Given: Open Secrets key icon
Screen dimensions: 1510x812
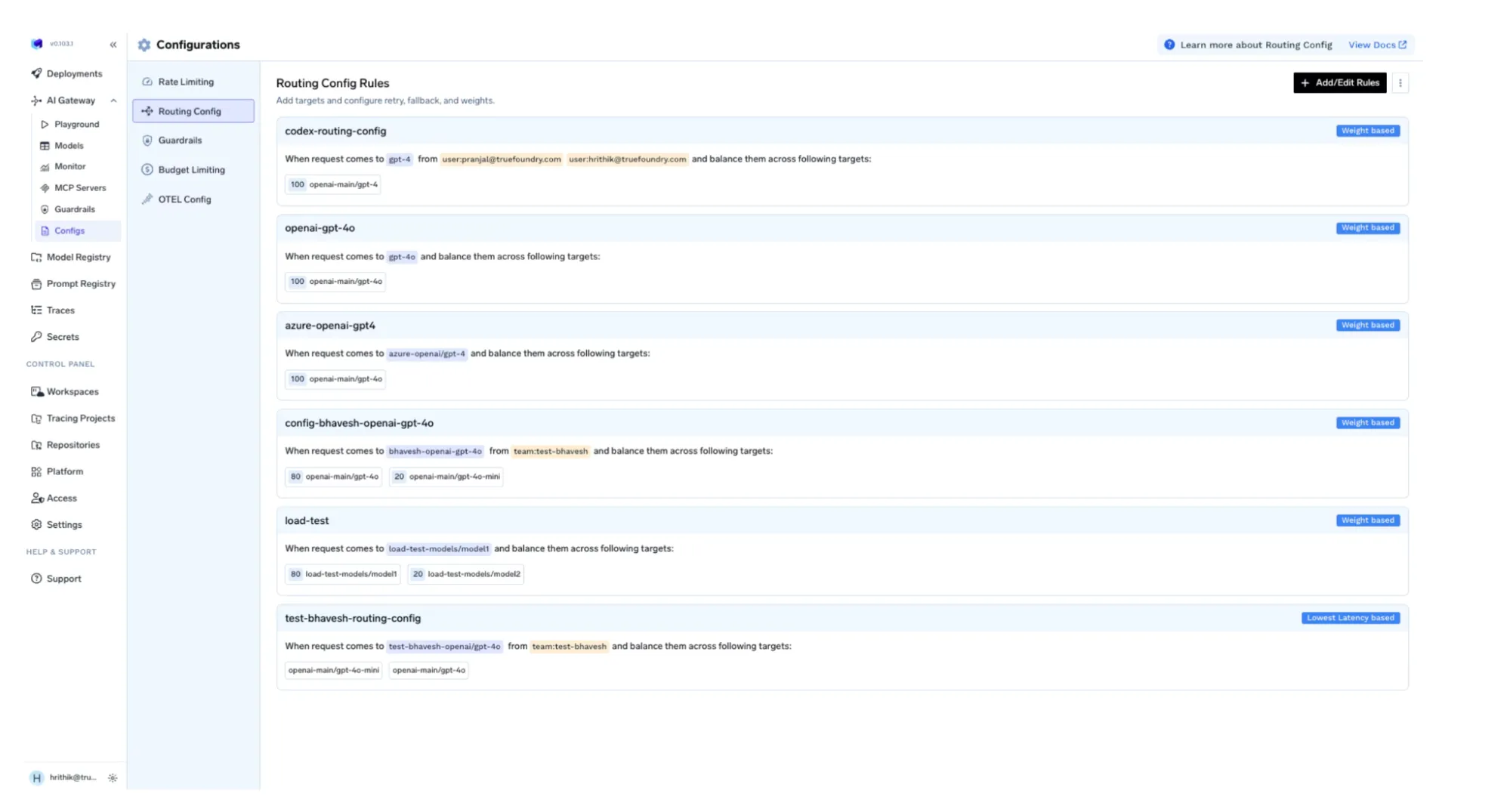Looking at the screenshot, I should point(36,337).
